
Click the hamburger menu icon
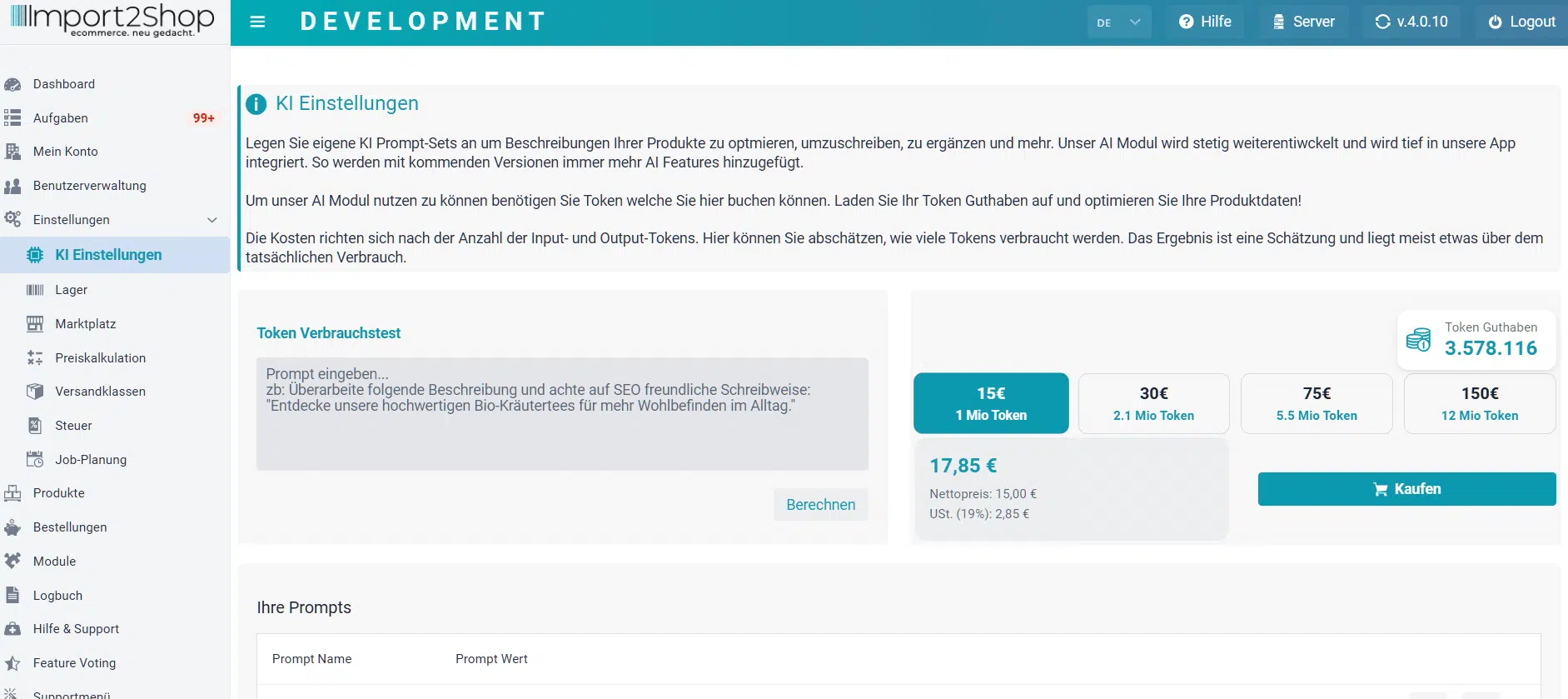click(x=257, y=22)
